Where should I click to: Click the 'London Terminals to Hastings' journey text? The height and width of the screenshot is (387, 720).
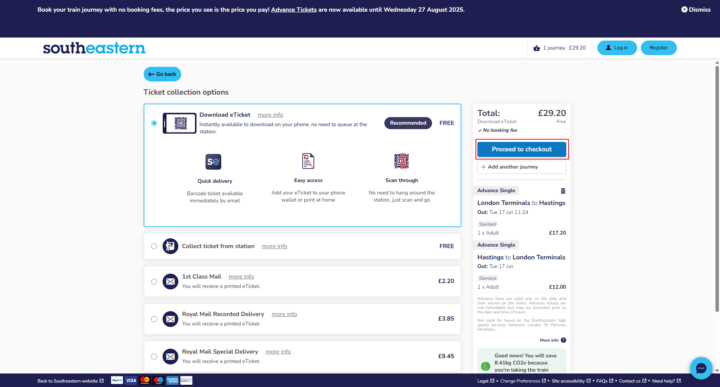(x=521, y=202)
